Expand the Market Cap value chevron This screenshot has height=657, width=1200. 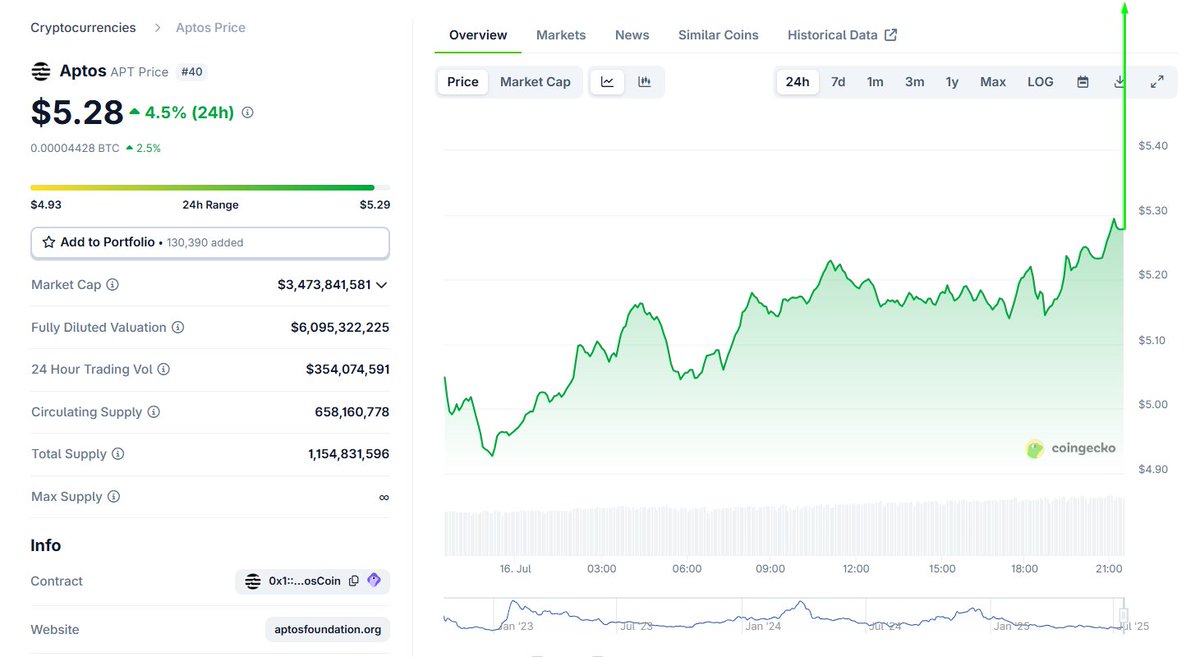(381, 285)
